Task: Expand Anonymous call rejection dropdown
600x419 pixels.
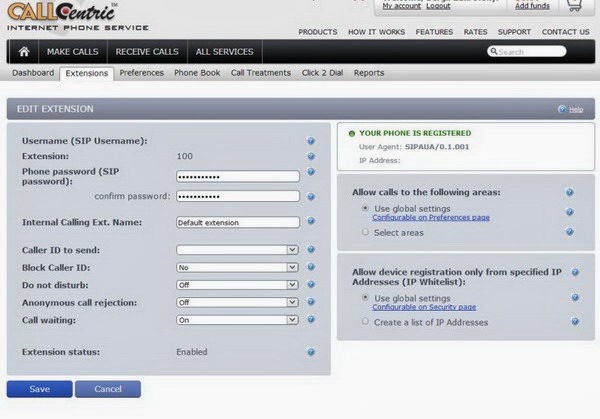Action: (x=237, y=302)
